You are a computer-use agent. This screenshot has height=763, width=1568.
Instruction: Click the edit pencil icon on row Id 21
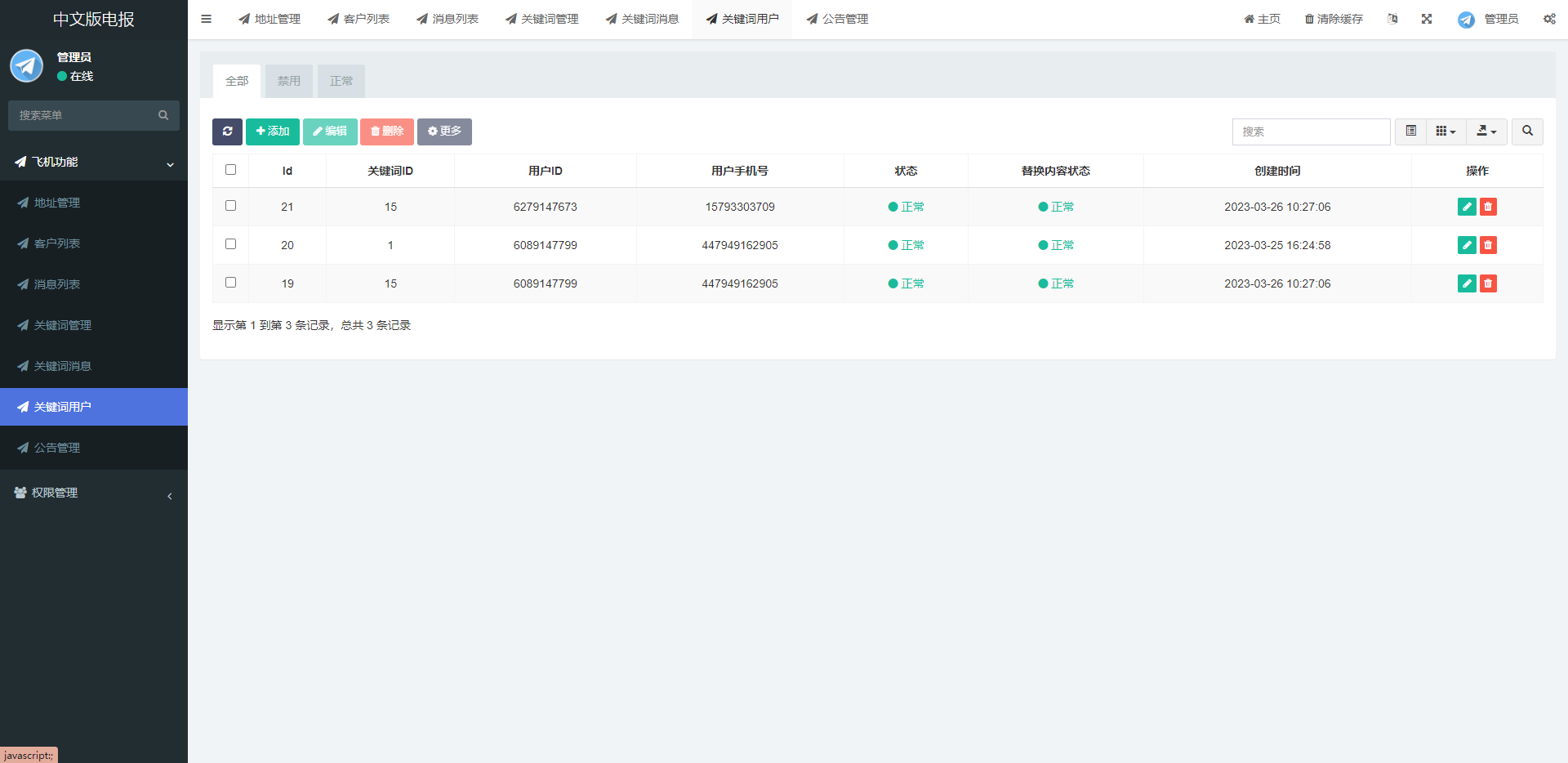(x=1467, y=207)
